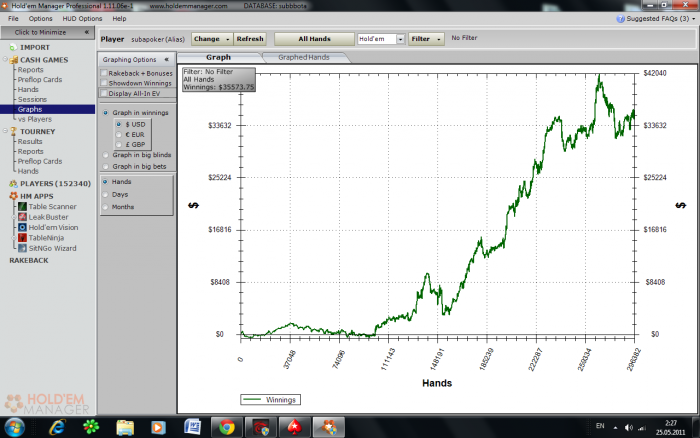Show hidden system tray icons arrow
This screenshot has height=438, width=700.
point(616,428)
